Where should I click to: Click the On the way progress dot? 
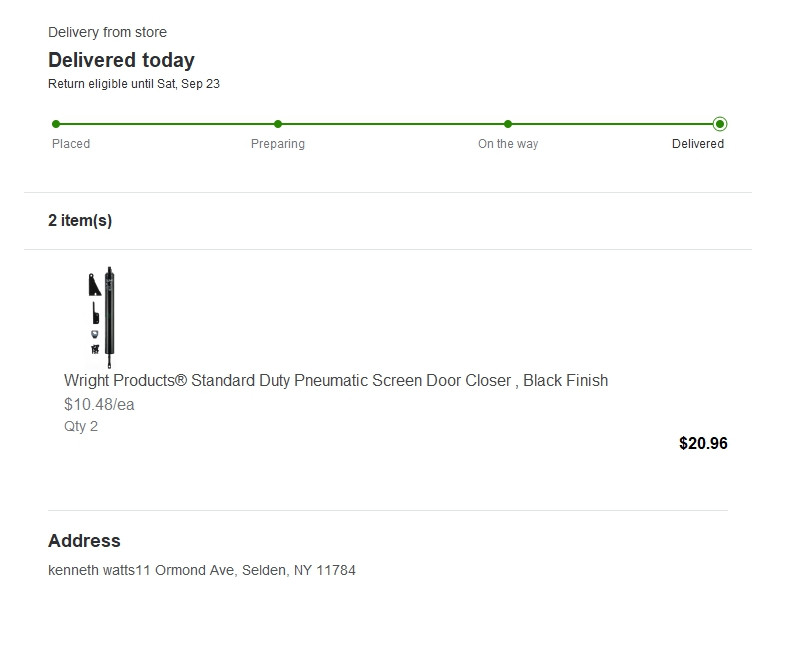[508, 124]
